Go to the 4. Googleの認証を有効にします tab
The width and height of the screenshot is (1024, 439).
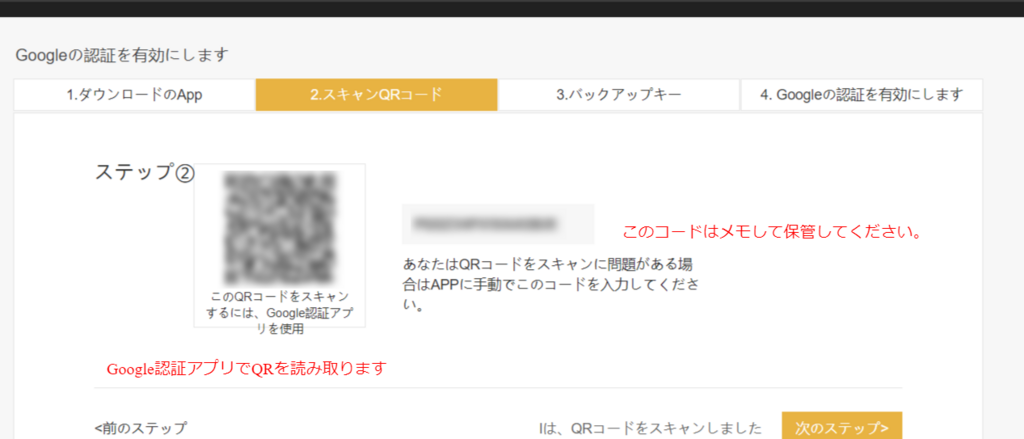point(861,95)
